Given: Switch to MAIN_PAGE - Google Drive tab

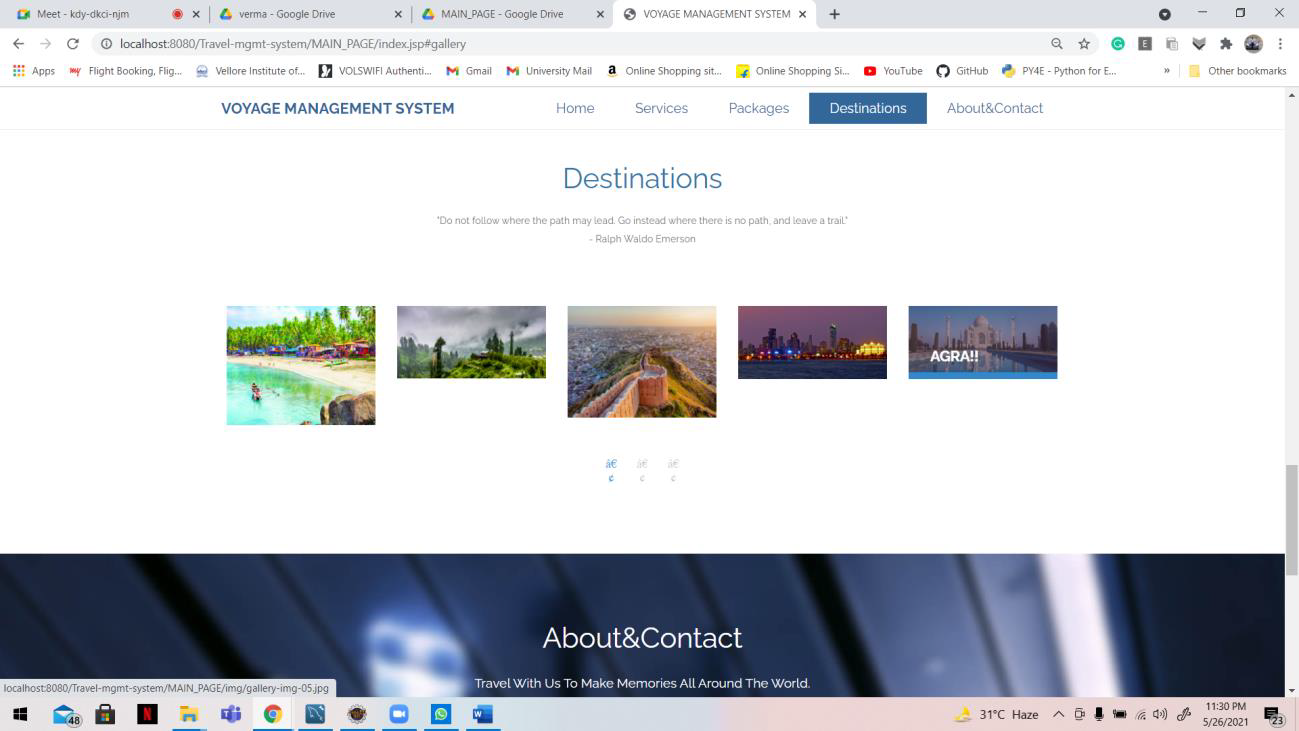Looking at the screenshot, I should point(513,14).
